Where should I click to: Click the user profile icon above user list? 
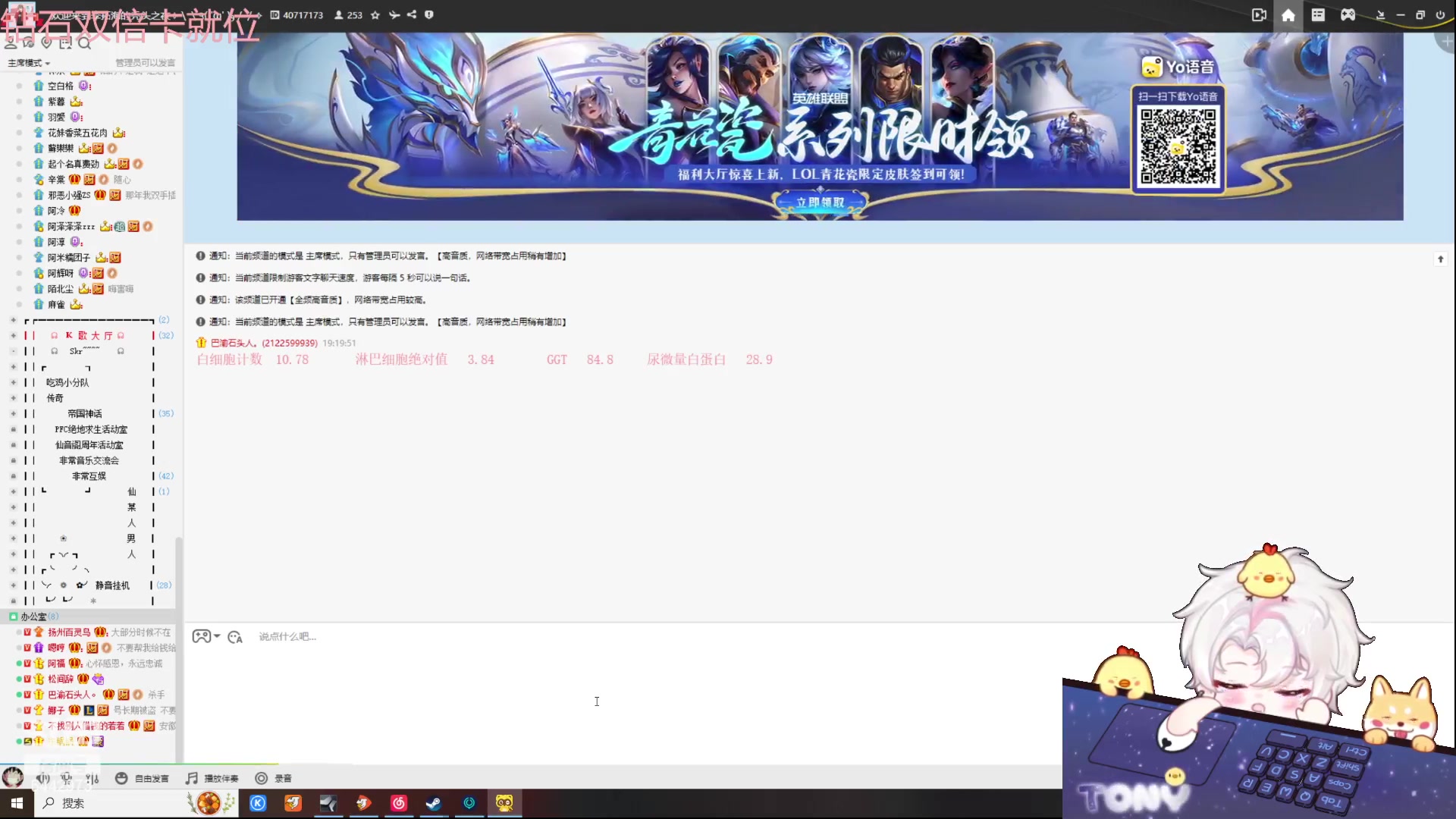tap(11, 44)
